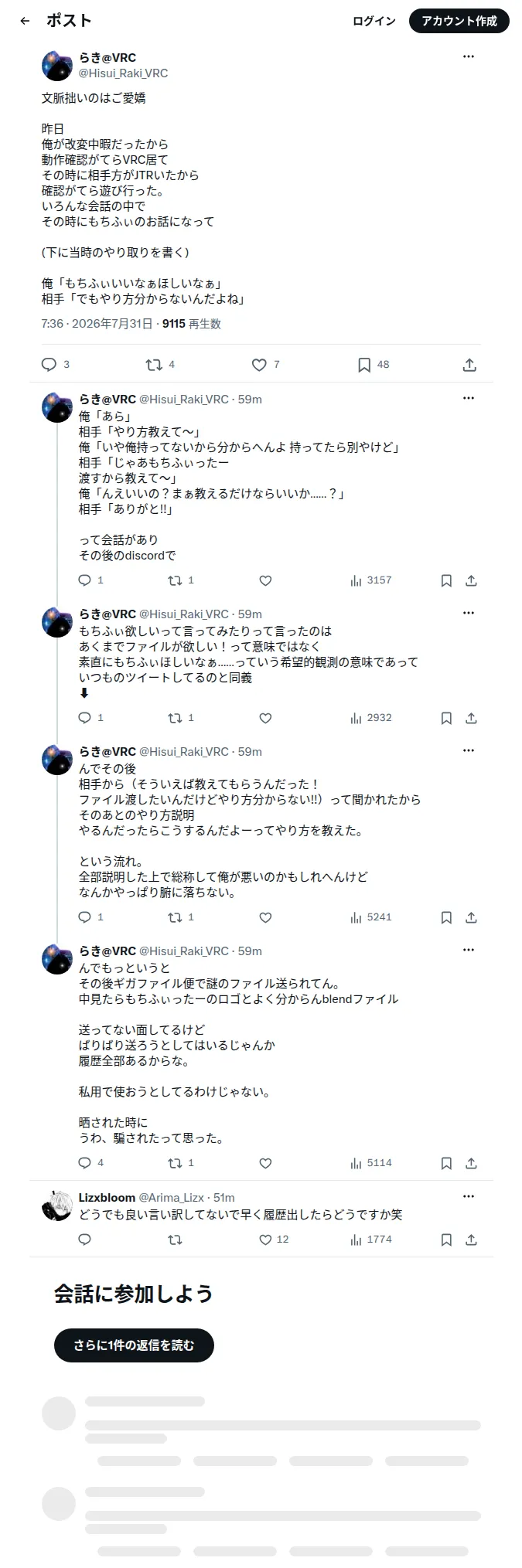Screen dimensions: 522x1568
Task: Click さらに1件の返信を読む button
Action: pos(134,1345)
